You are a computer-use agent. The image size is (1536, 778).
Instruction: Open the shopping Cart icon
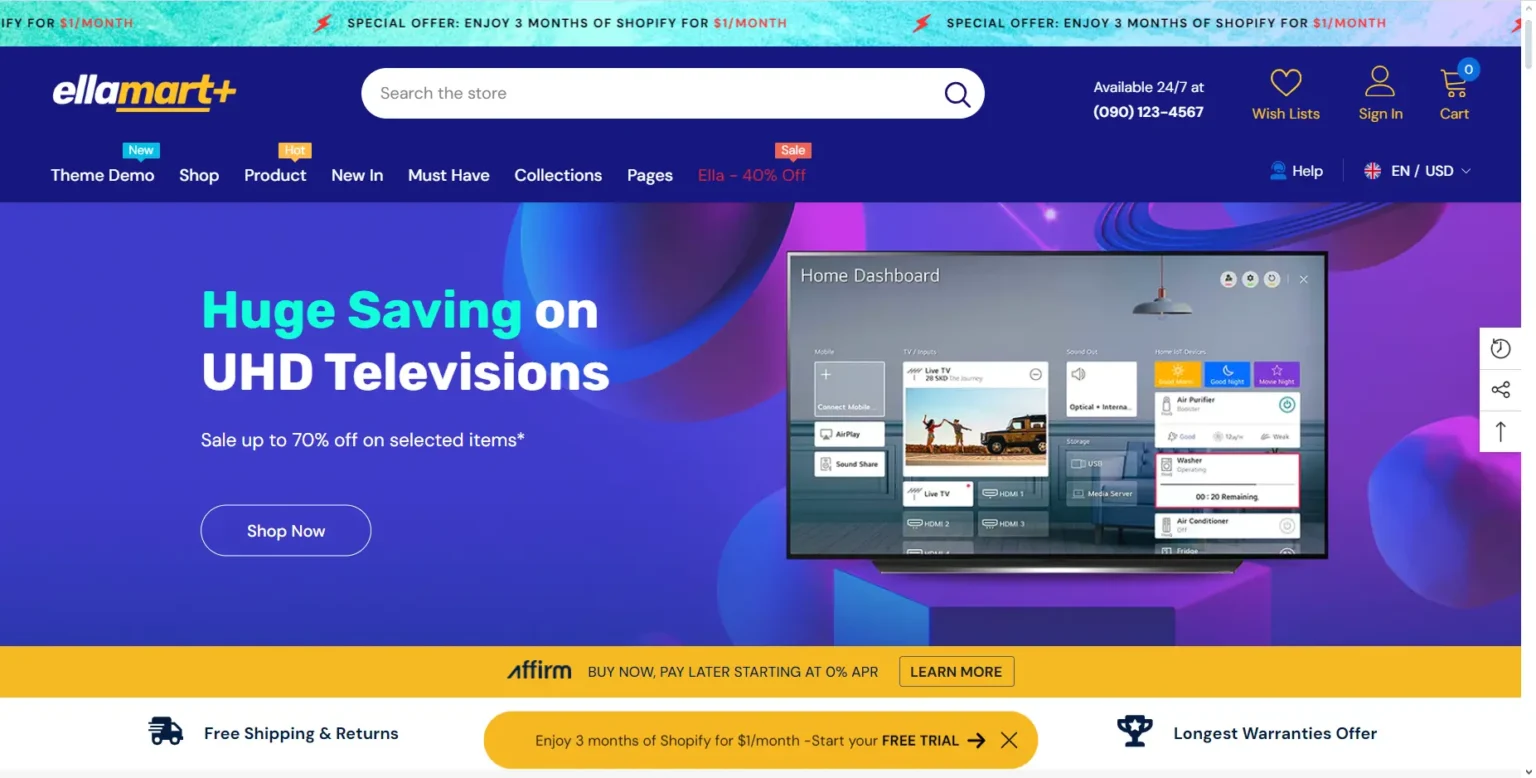click(x=1453, y=83)
